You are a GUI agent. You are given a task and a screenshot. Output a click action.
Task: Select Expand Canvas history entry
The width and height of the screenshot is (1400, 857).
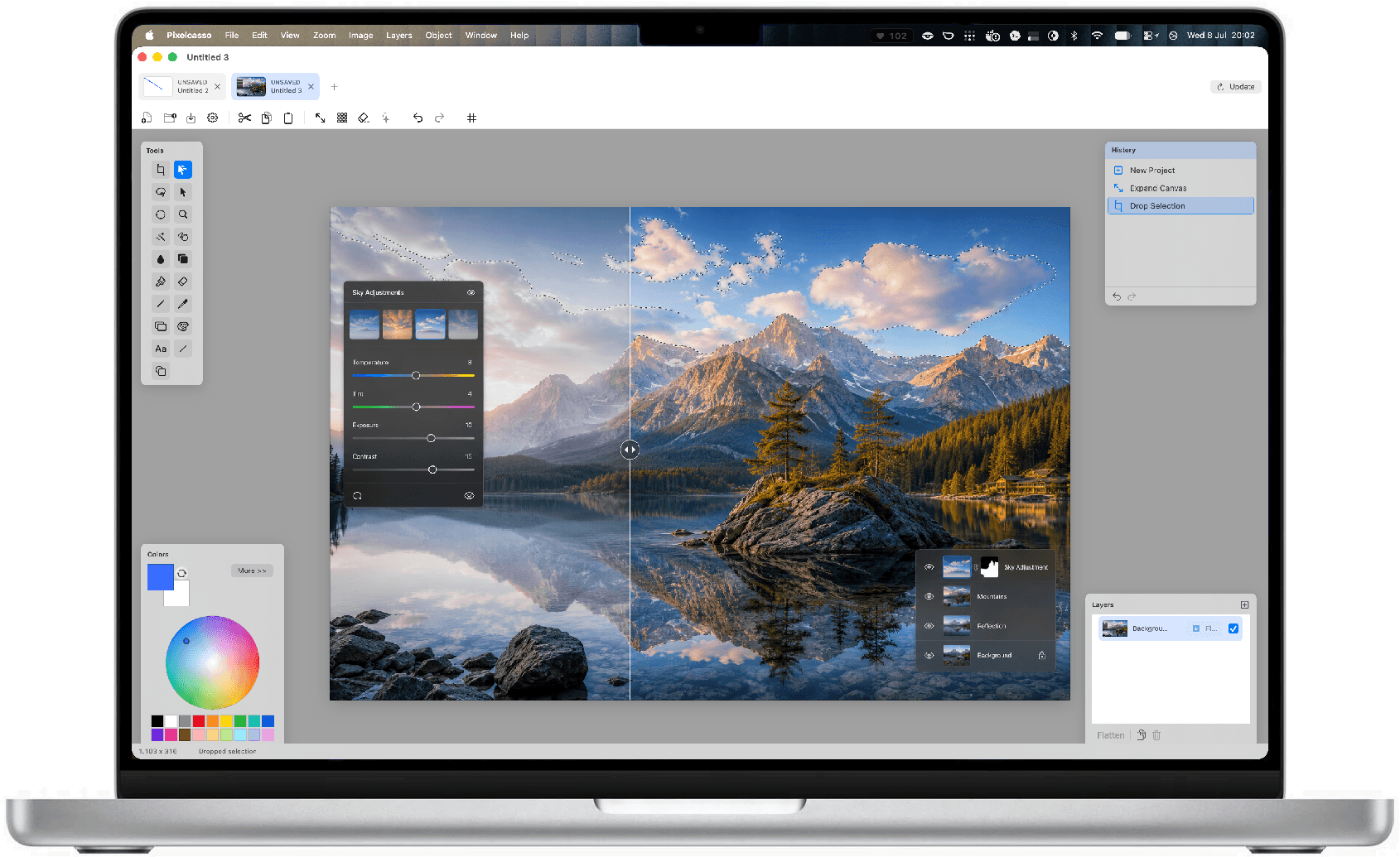coord(1180,188)
